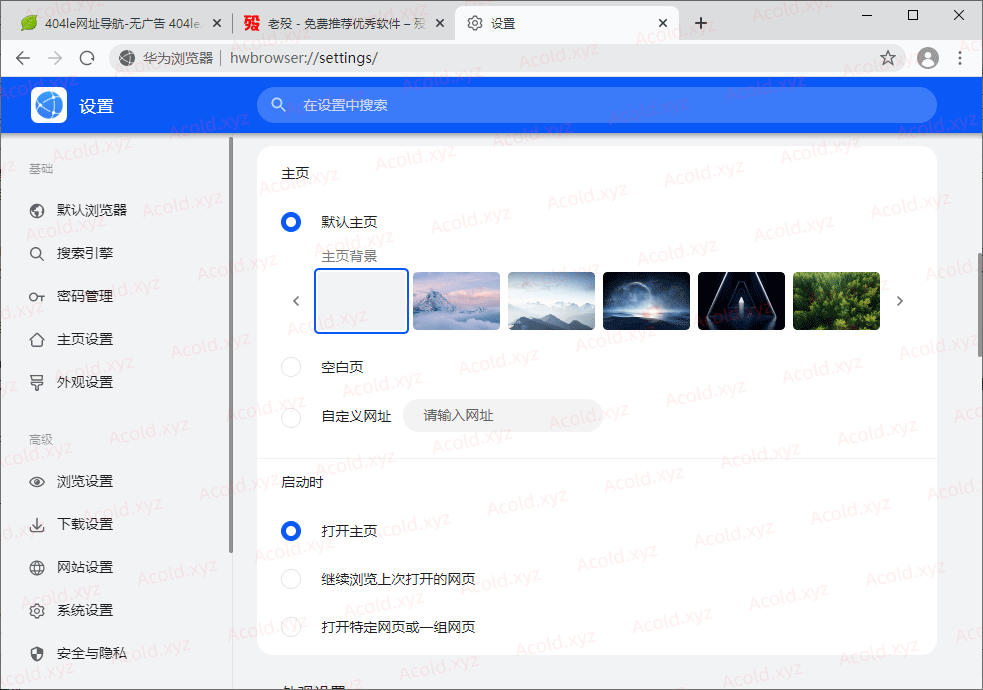Image resolution: width=983 pixels, height=690 pixels.
Task: Show previous homepage backgrounds with left chevron
Action: click(297, 301)
